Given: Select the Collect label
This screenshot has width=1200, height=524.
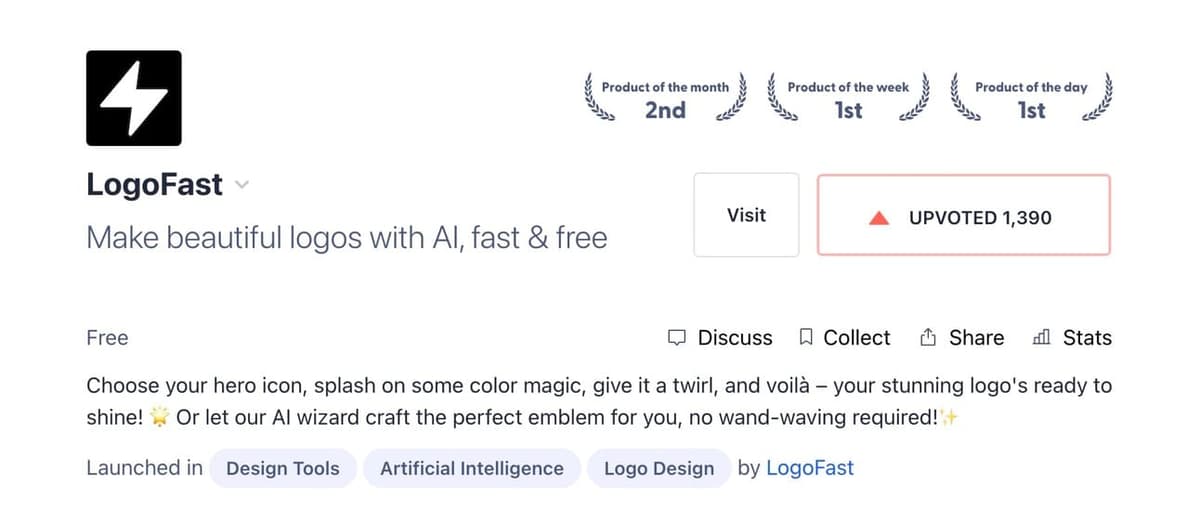Looking at the screenshot, I should pos(856,338).
